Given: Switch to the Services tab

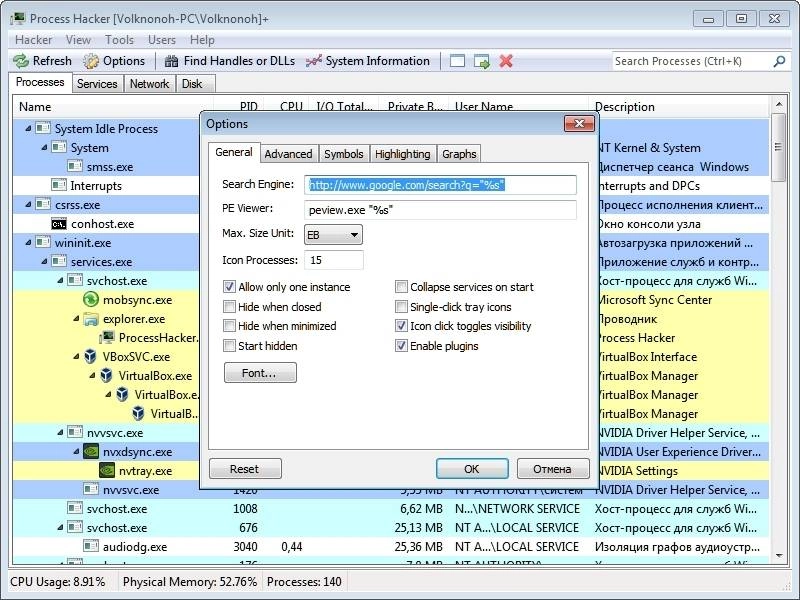Looking at the screenshot, I should 97,84.
